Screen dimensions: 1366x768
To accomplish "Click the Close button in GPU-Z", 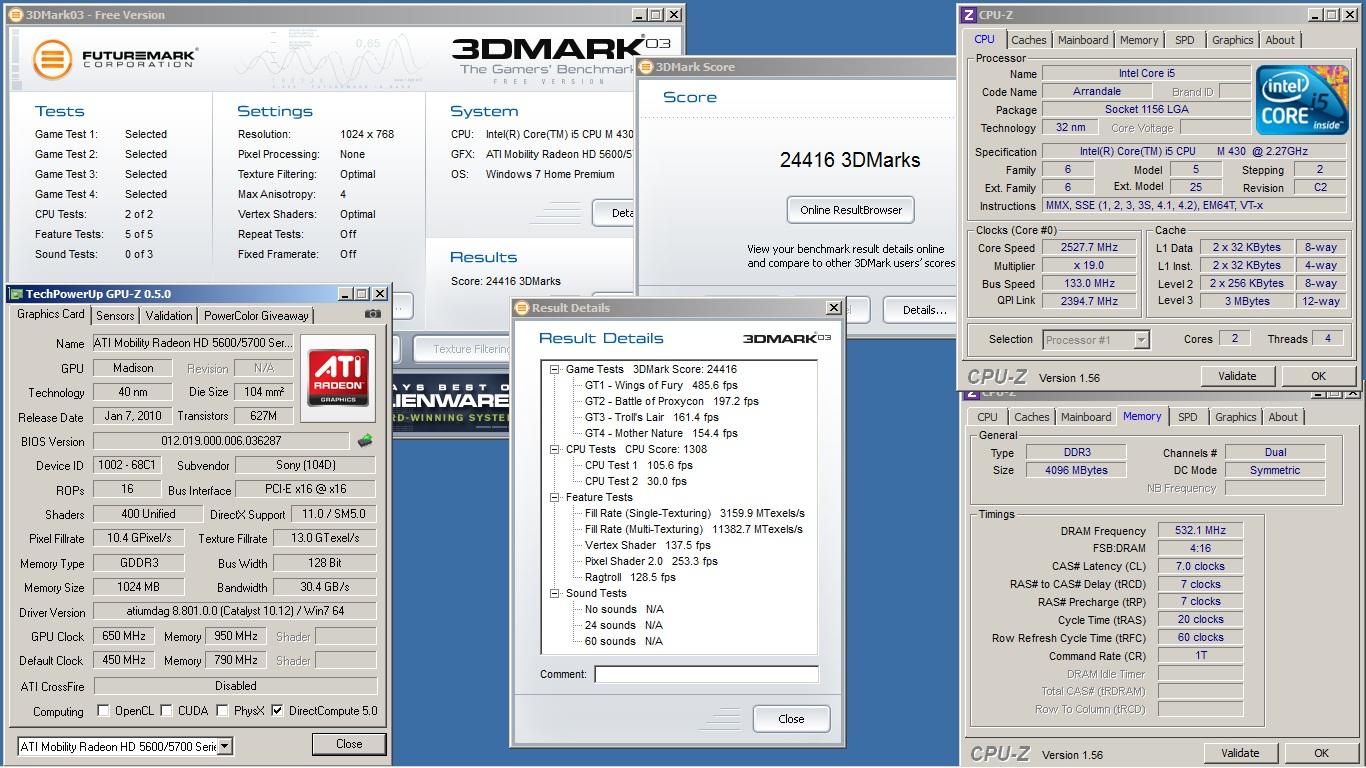I will click(349, 744).
